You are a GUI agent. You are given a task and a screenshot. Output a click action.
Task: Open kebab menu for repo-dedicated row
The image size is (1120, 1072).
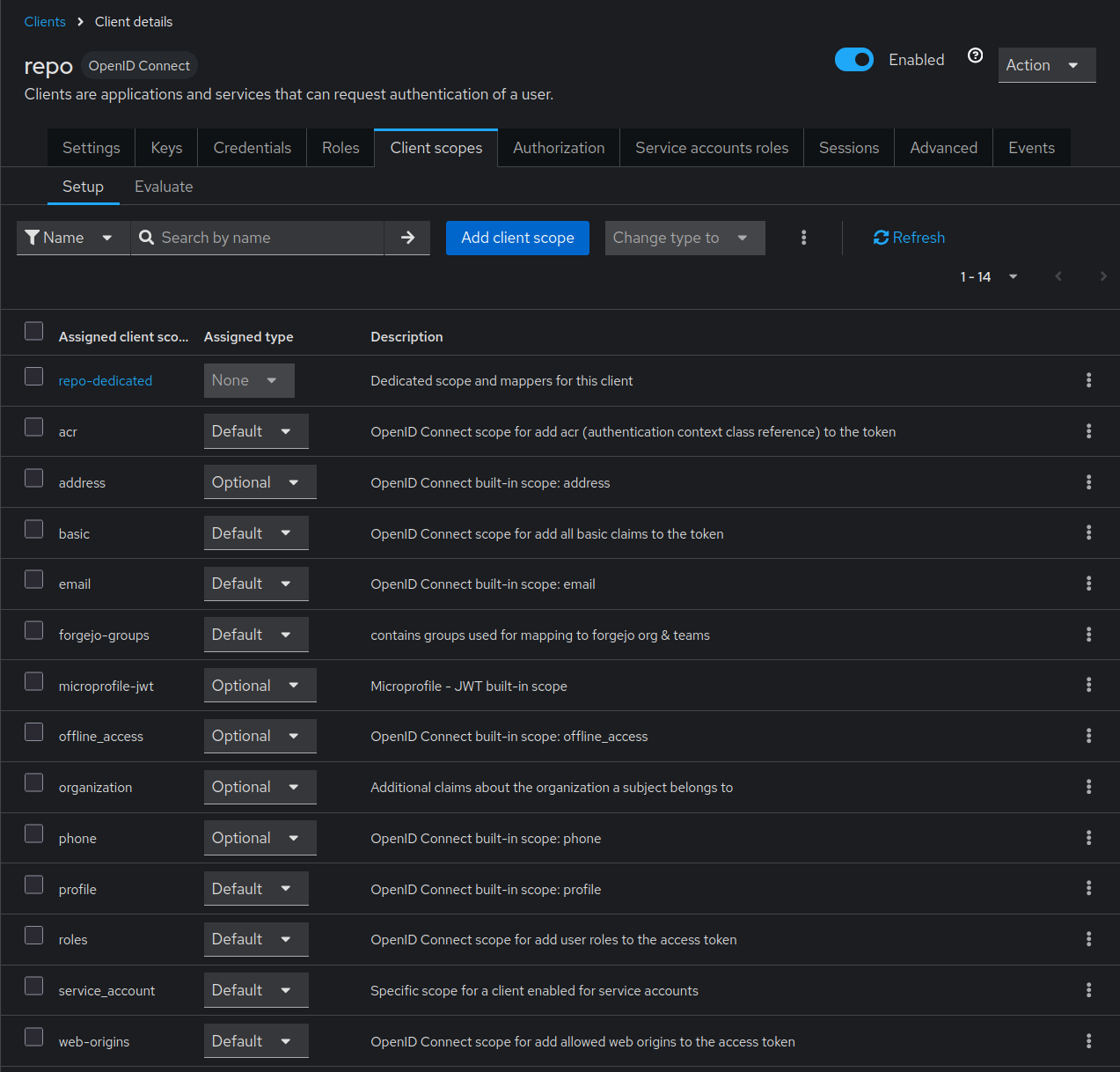coord(1088,380)
